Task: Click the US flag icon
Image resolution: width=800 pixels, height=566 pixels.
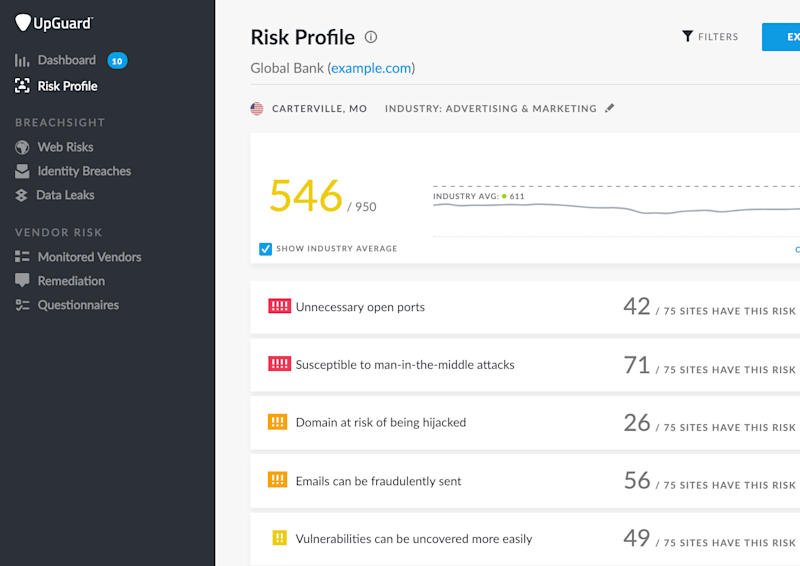Action: (257, 109)
